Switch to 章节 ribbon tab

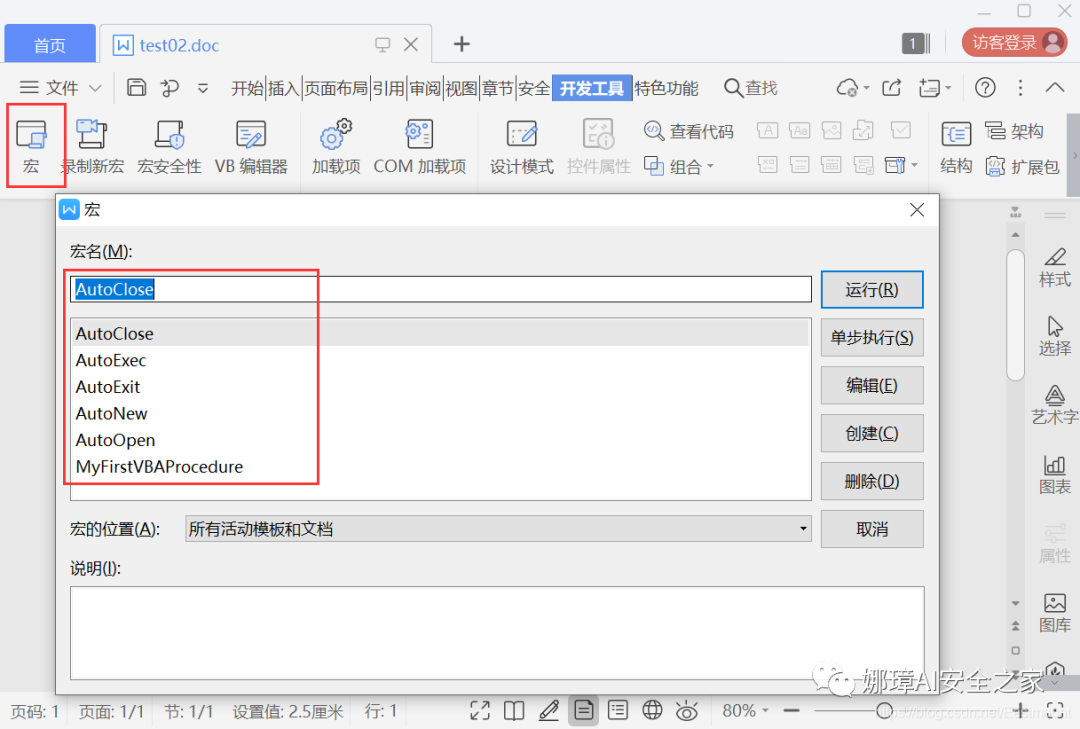(498, 88)
